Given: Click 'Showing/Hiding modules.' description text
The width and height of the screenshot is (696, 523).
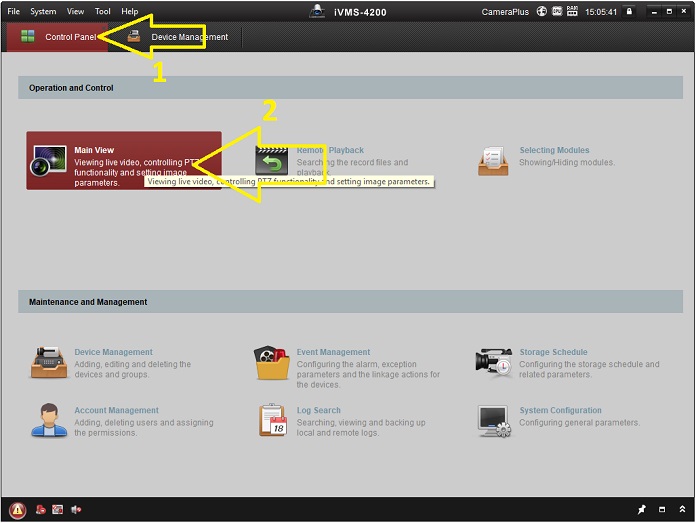Looking at the screenshot, I should [567, 162].
